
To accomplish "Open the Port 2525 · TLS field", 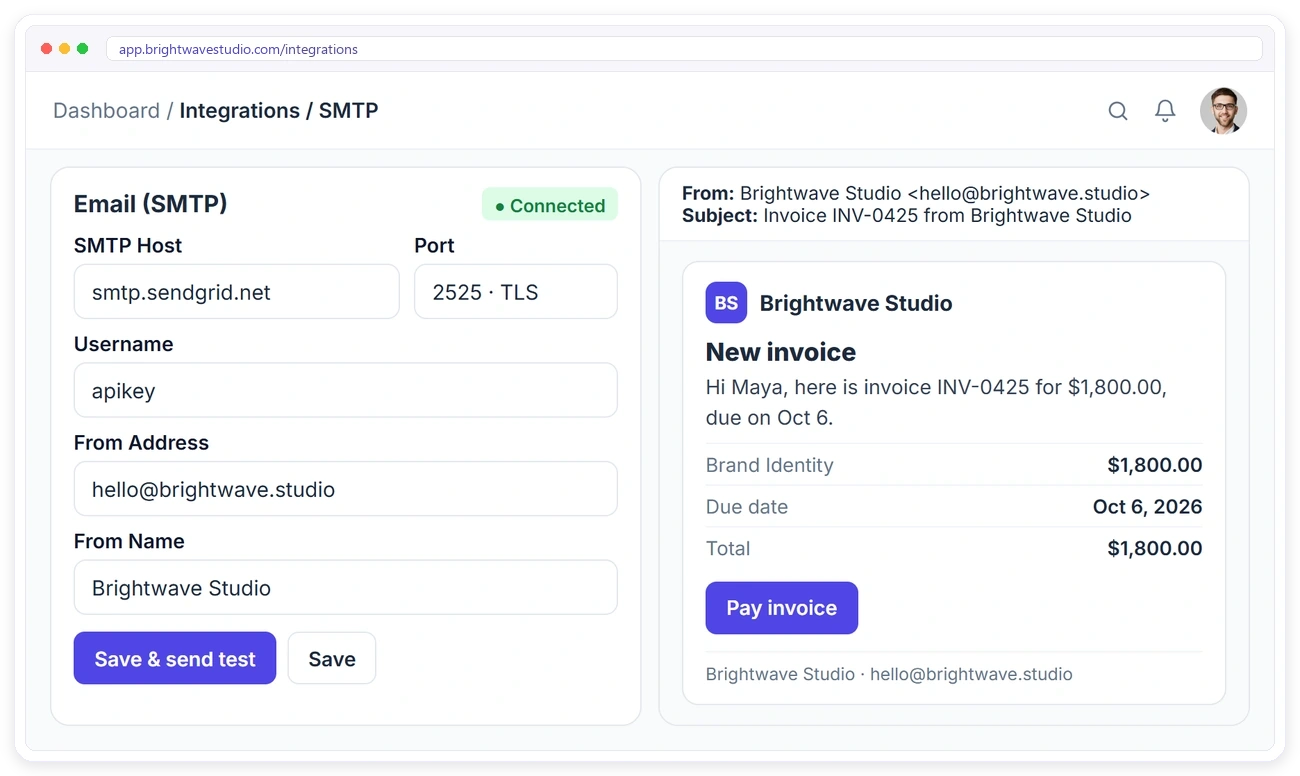I will [x=516, y=292].
